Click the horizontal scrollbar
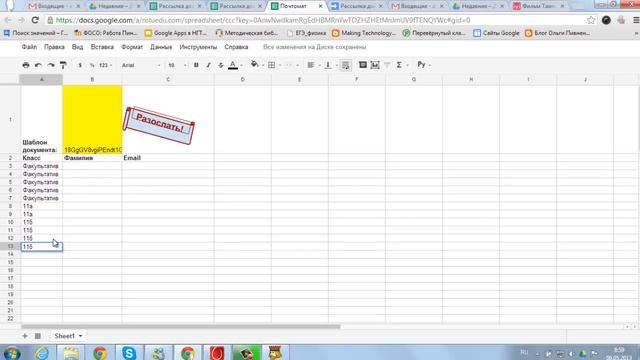Viewport: 640px width, 360px height. (180, 327)
